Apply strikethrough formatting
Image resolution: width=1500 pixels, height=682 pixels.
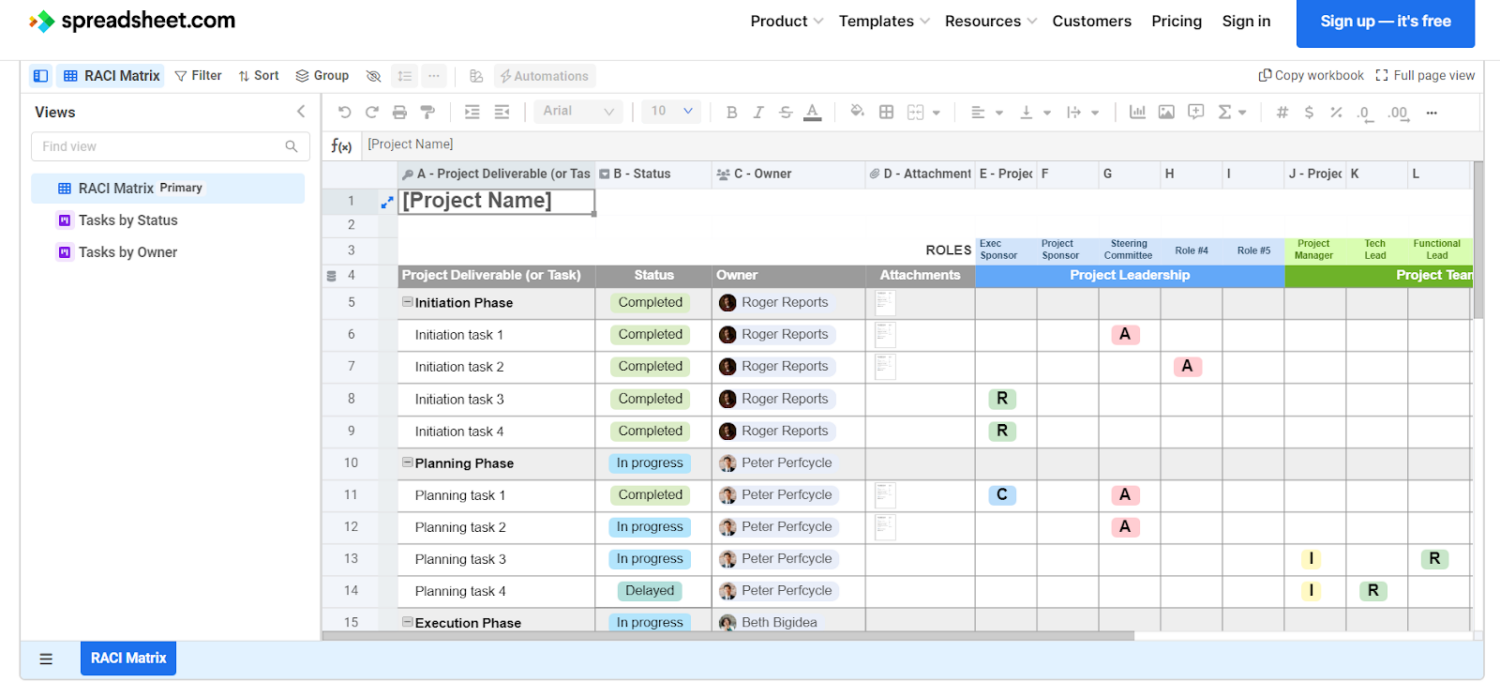pos(785,112)
